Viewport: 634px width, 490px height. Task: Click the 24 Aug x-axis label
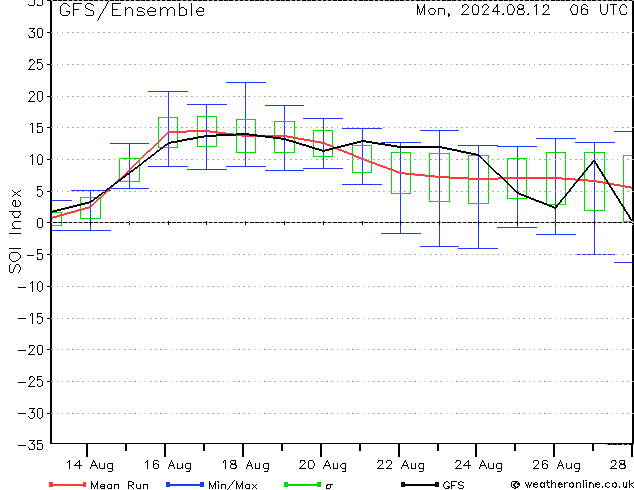pos(479,465)
